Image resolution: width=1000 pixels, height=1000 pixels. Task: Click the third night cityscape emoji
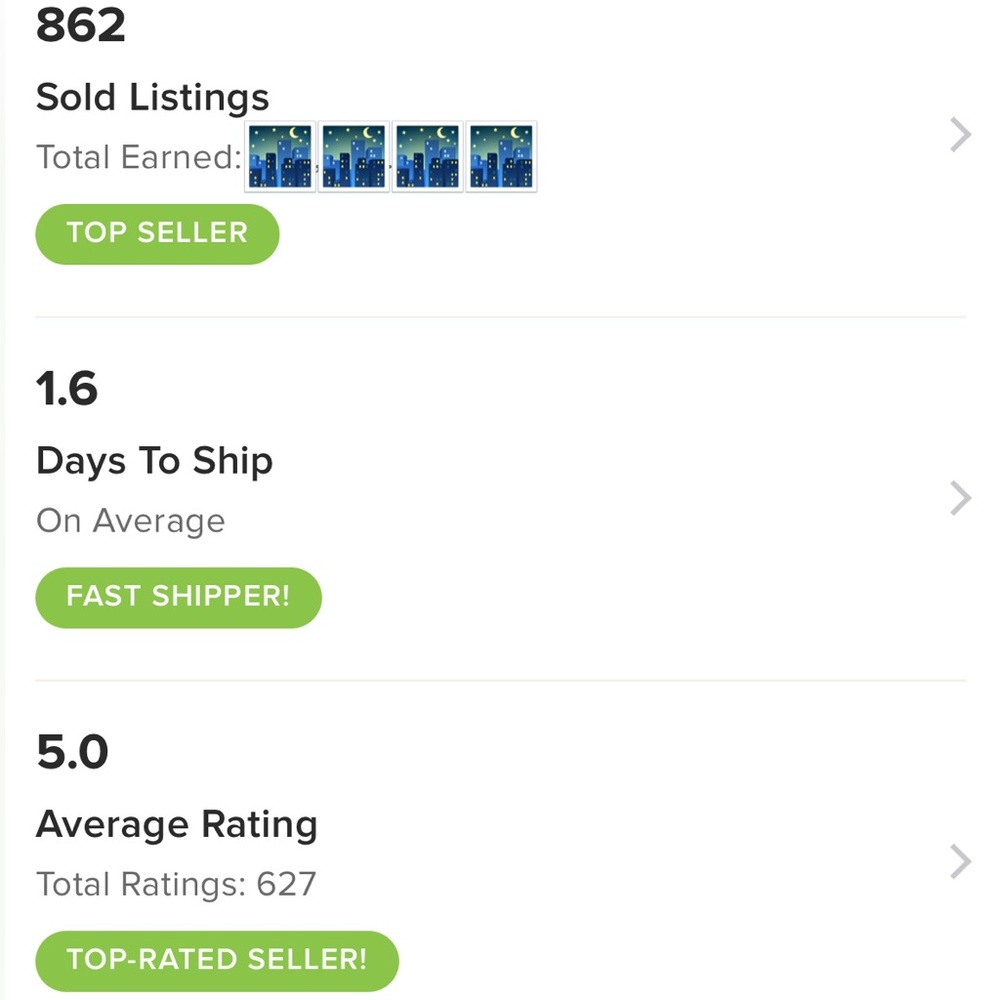point(428,157)
